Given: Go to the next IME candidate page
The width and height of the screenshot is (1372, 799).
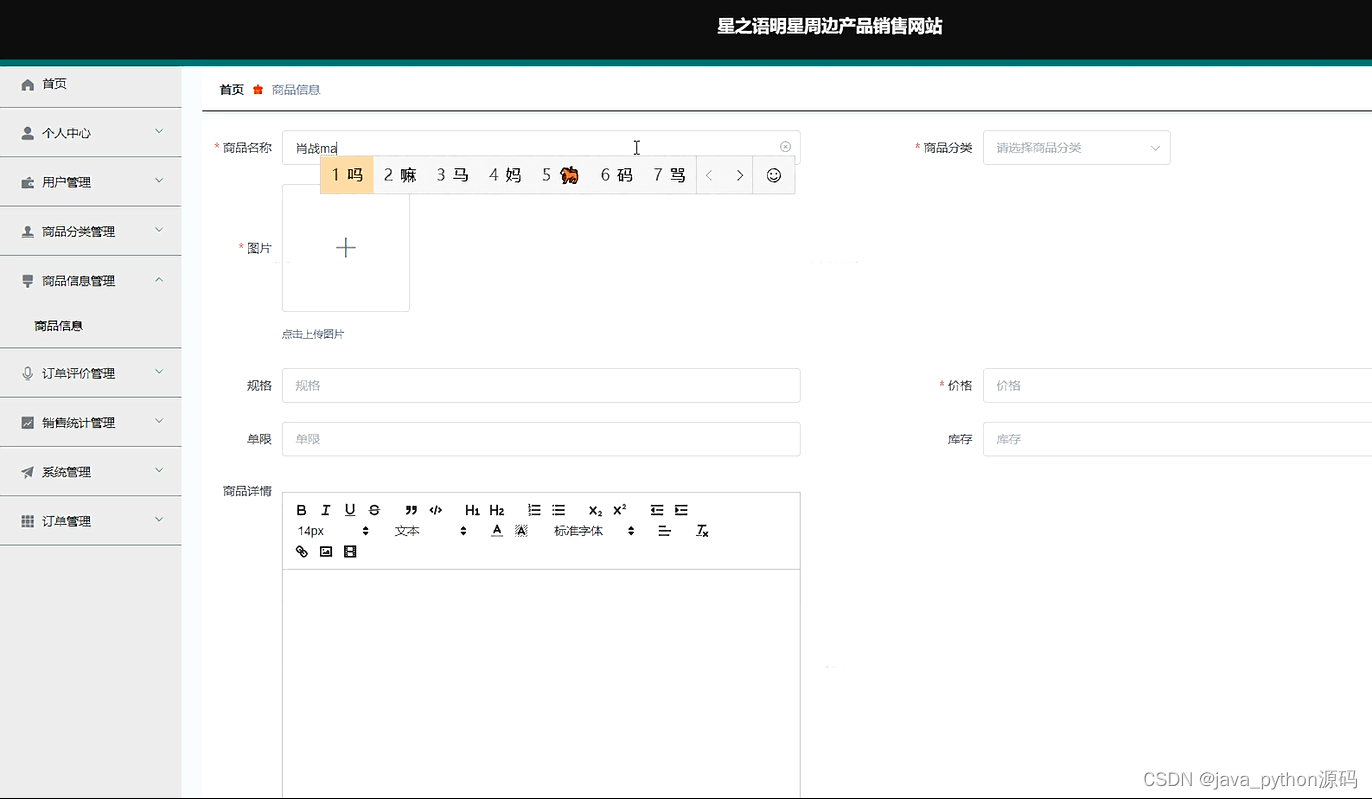Looking at the screenshot, I should (739, 175).
